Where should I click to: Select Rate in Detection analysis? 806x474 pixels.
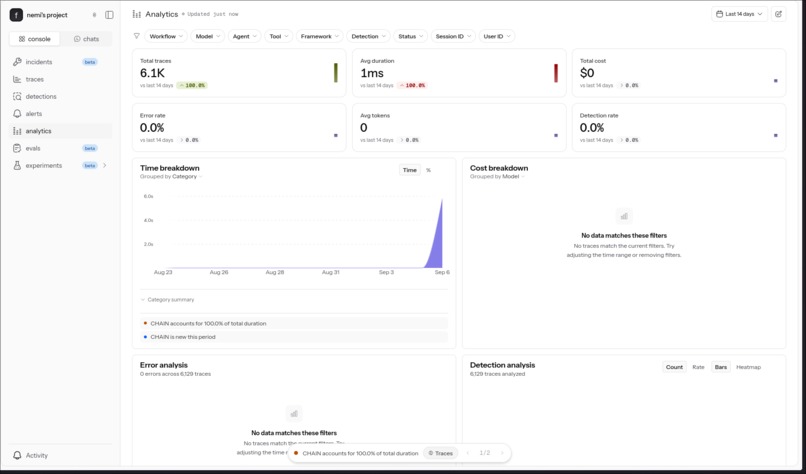coord(698,367)
